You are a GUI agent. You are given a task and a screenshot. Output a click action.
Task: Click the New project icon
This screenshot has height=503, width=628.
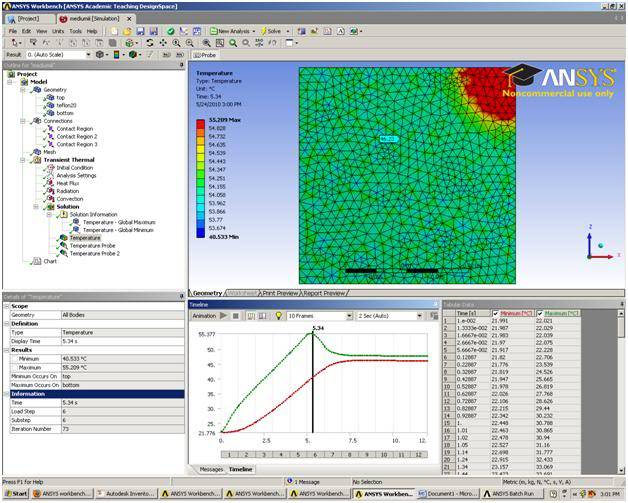[115, 31]
